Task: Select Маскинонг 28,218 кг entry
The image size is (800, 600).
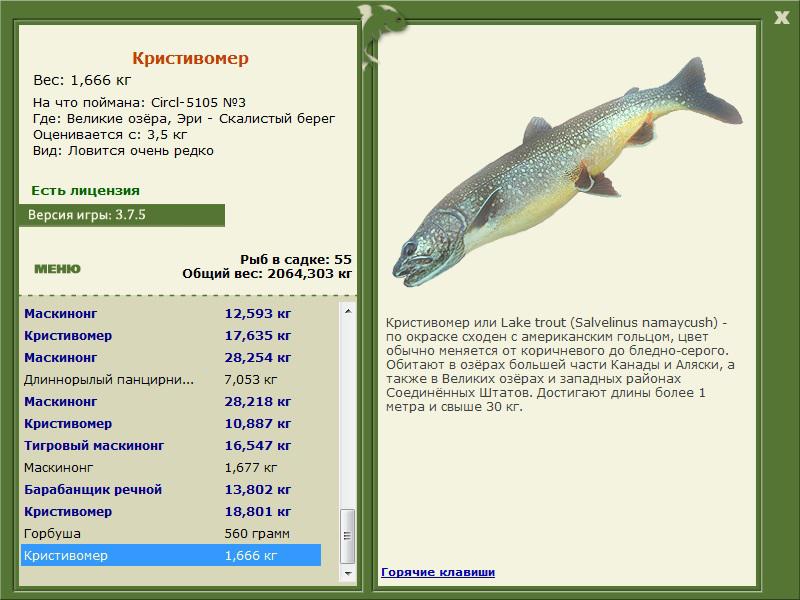Action: click(x=171, y=401)
